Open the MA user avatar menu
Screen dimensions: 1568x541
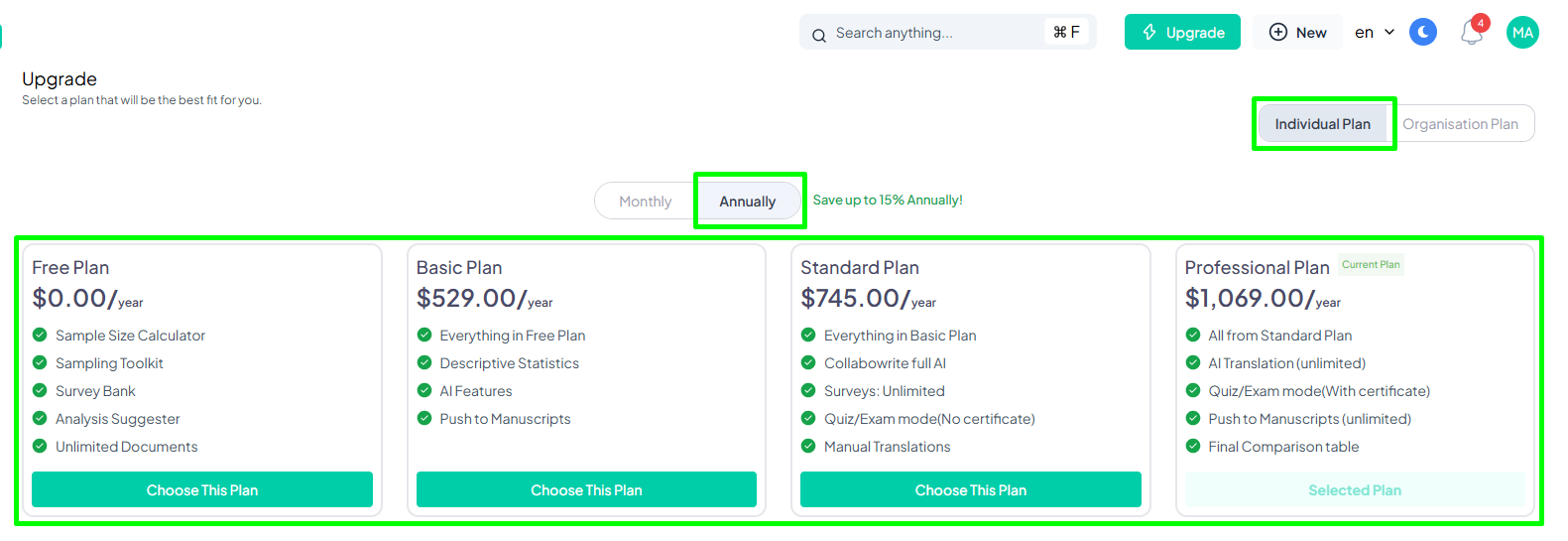coord(1522,33)
